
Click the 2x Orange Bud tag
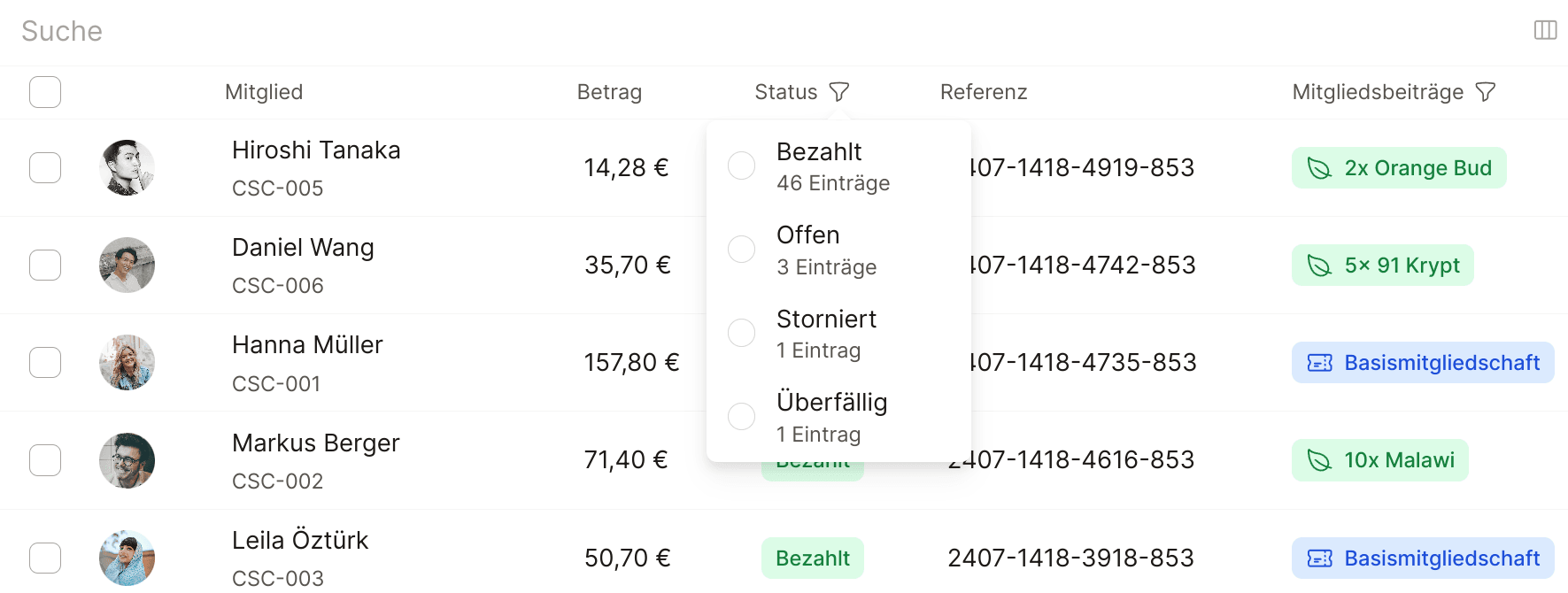[1399, 167]
